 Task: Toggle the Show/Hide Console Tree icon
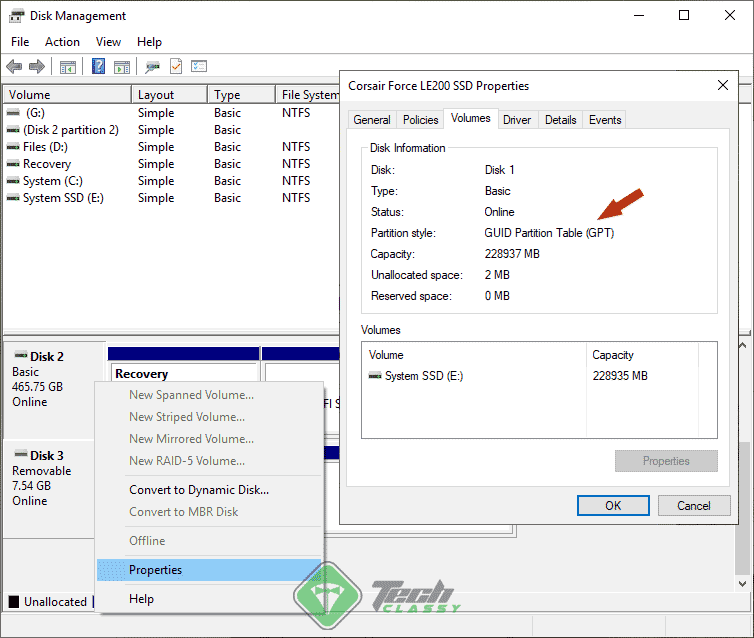pyautogui.click(x=68, y=67)
